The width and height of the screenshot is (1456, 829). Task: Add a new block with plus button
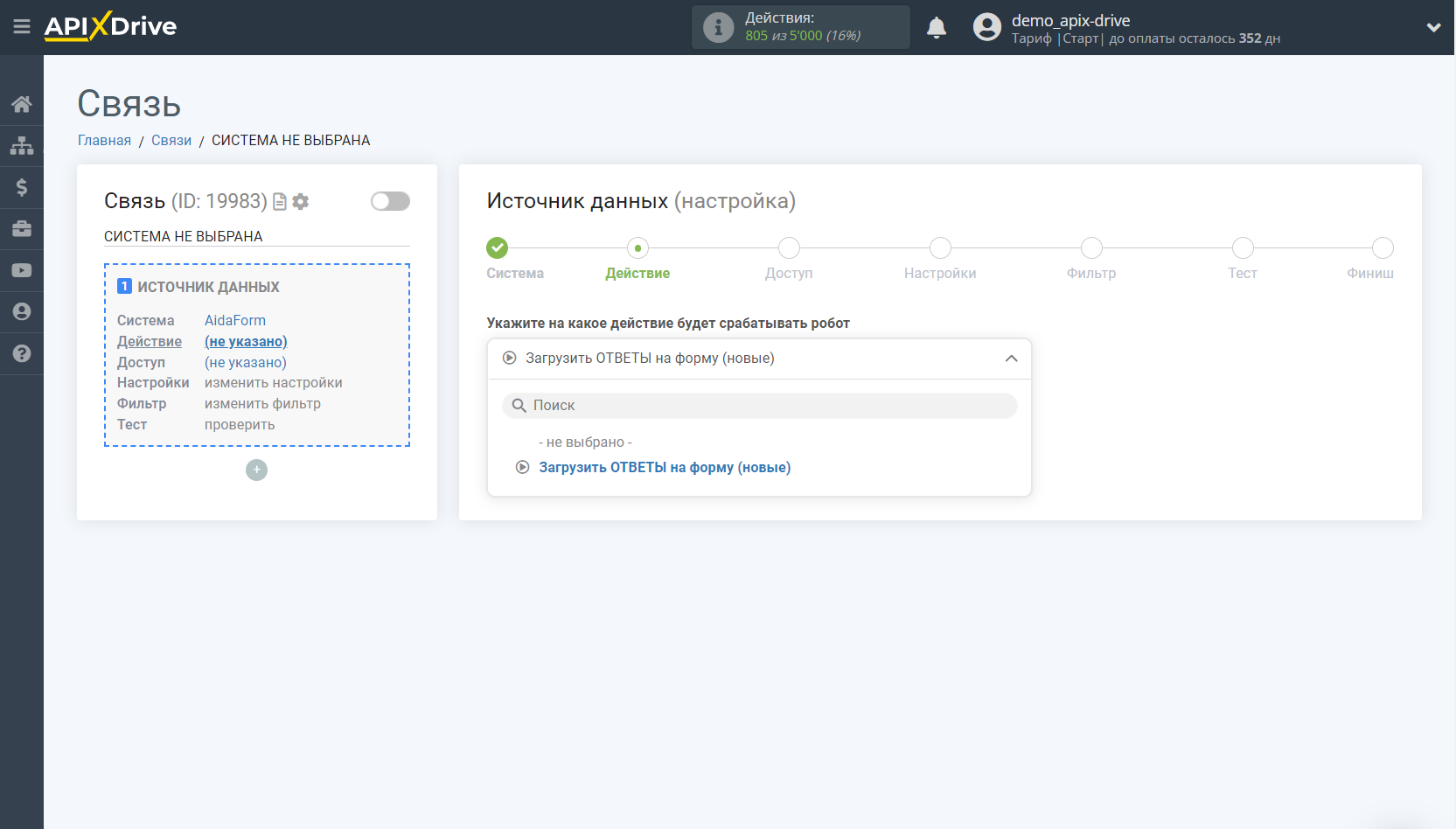click(256, 470)
